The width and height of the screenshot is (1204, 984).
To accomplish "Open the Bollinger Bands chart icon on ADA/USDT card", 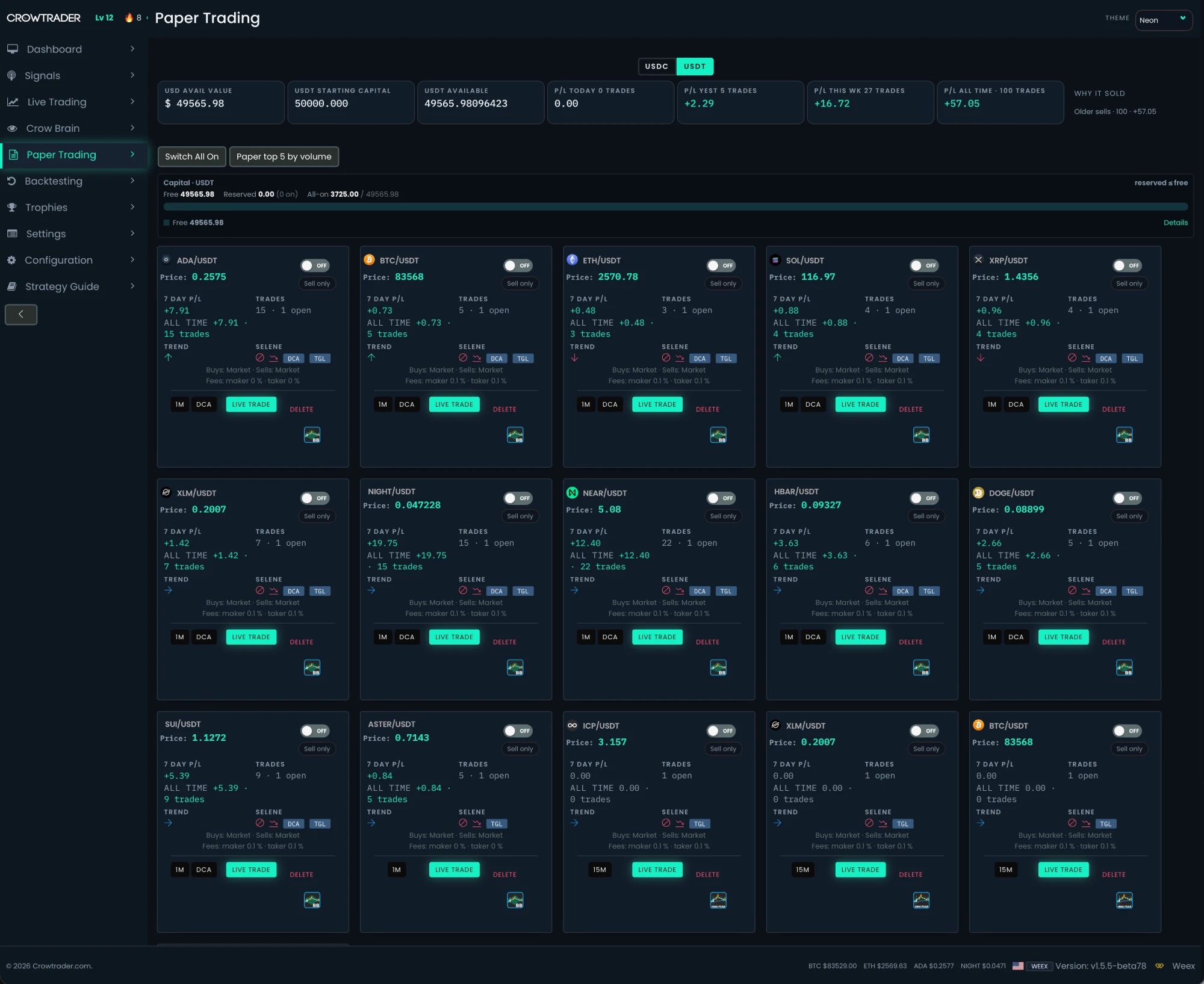I will pos(312,435).
